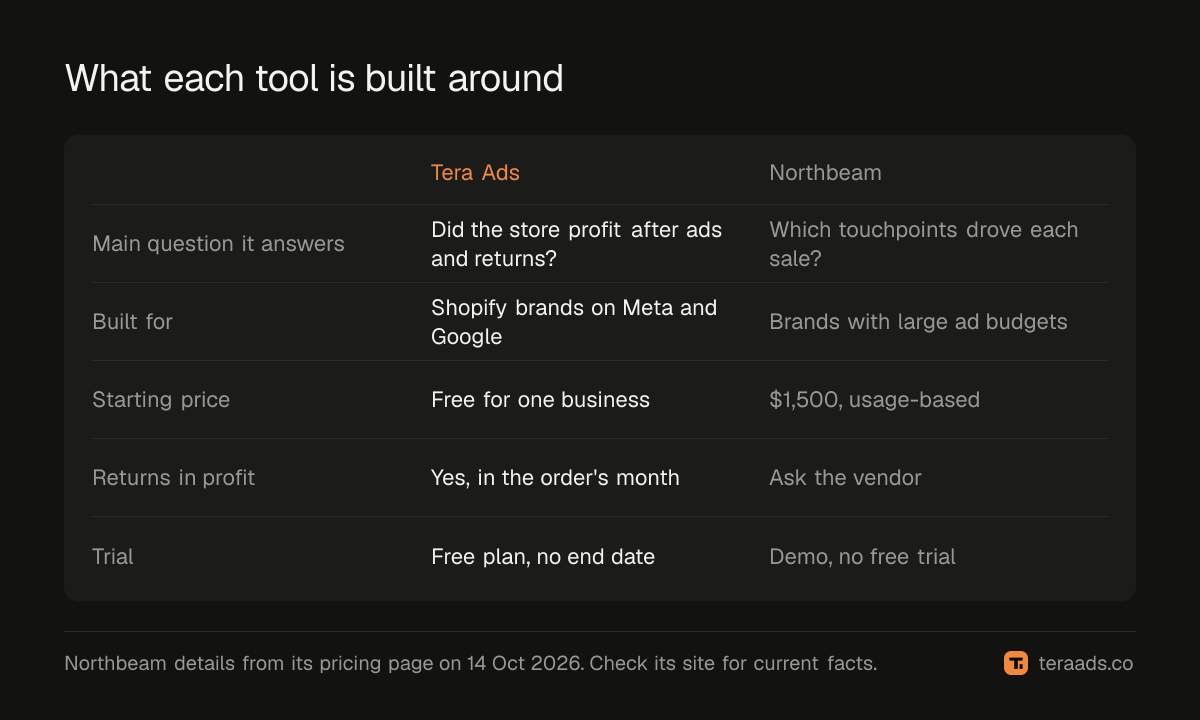Click the '$1,500, usage-based' cell
This screenshot has height=720, width=1200.
(x=874, y=400)
